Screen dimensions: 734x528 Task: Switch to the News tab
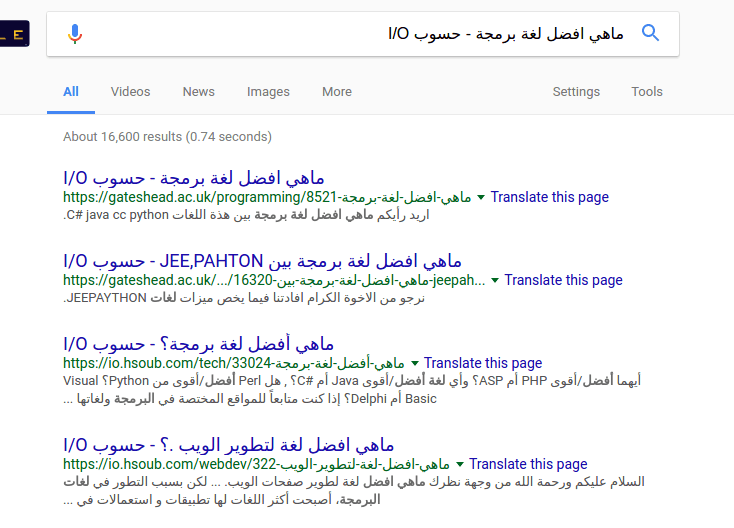pyautogui.click(x=198, y=92)
